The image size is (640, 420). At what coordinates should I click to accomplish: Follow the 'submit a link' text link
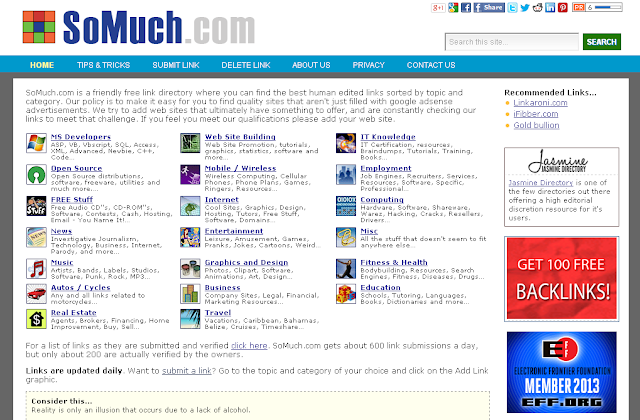(187, 371)
